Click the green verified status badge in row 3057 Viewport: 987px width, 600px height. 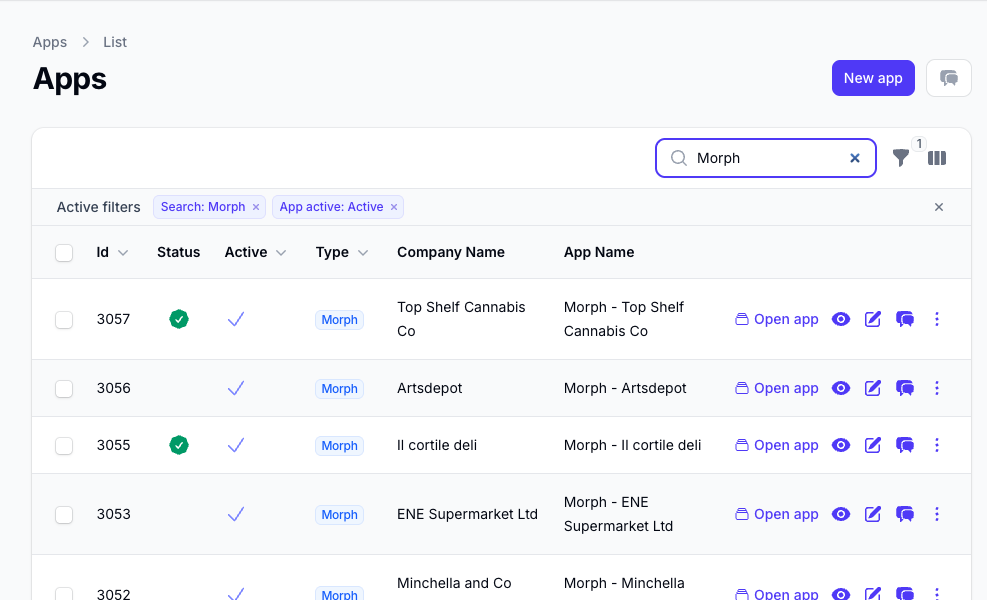(179, 319)
